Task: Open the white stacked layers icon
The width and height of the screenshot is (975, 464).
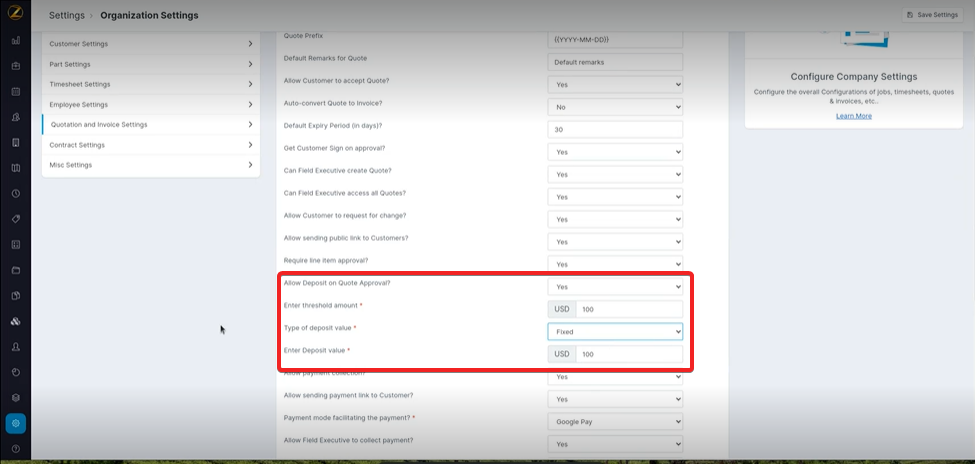Action: 16,322
